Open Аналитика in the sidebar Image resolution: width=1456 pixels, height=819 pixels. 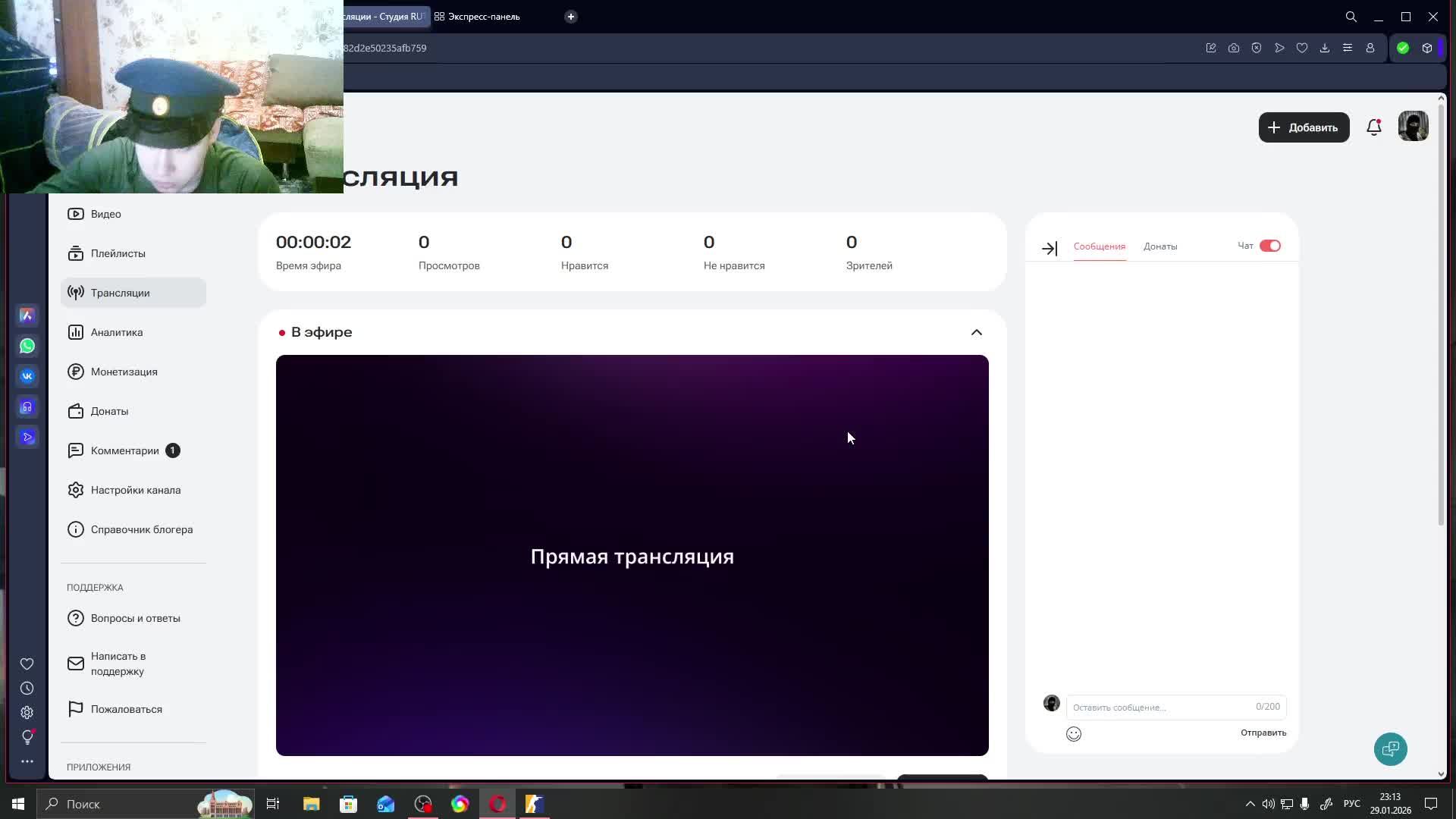(x=117, y=332)
